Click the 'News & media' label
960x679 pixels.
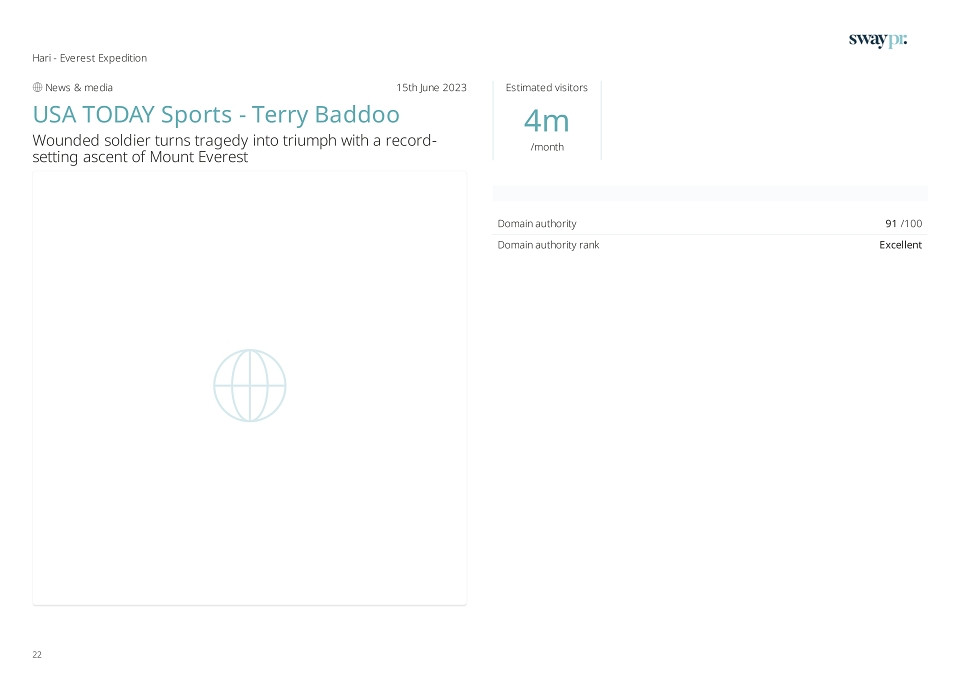coord(79,88)
